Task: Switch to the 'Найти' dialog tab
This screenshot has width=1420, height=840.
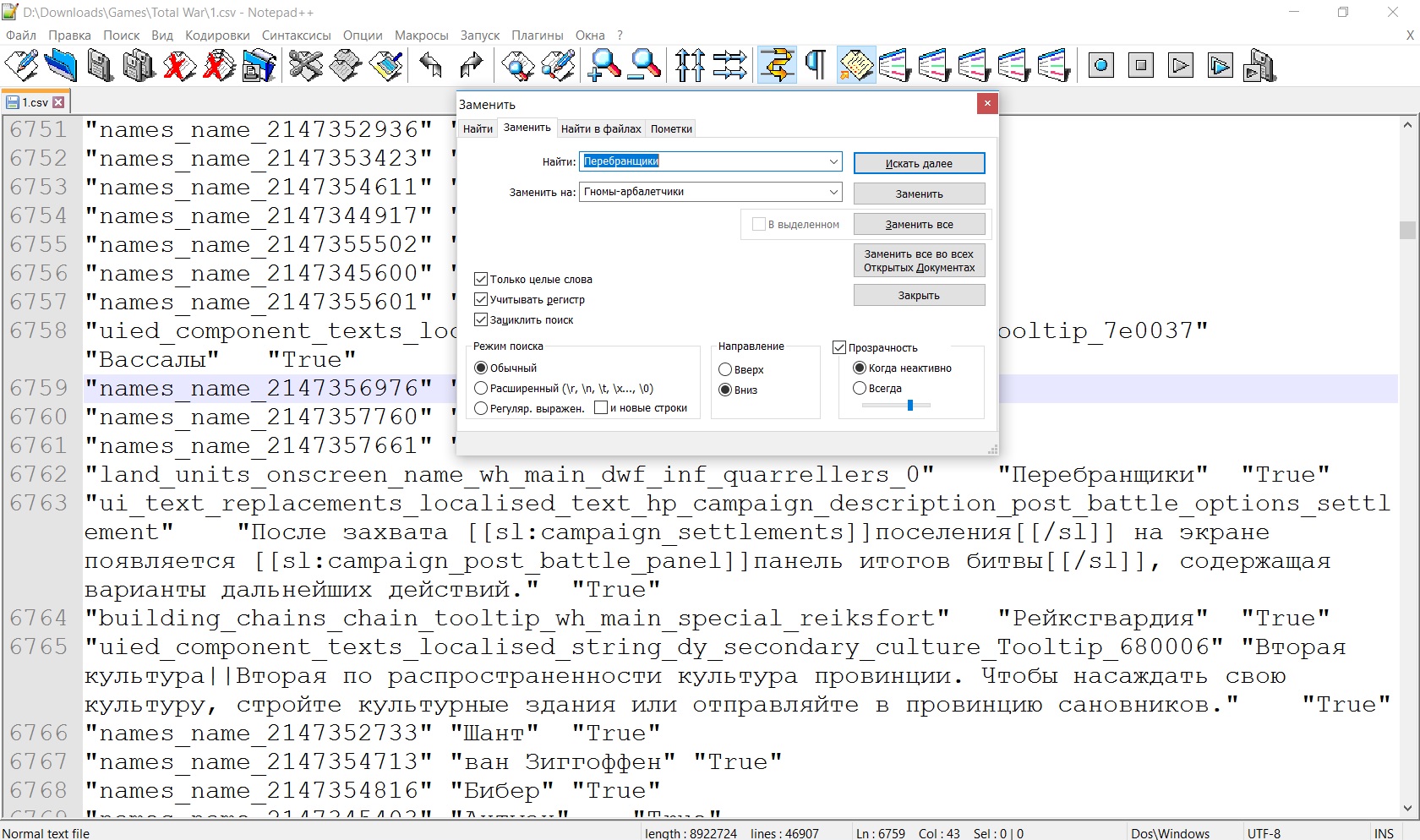Action: [x=478, y=128]
